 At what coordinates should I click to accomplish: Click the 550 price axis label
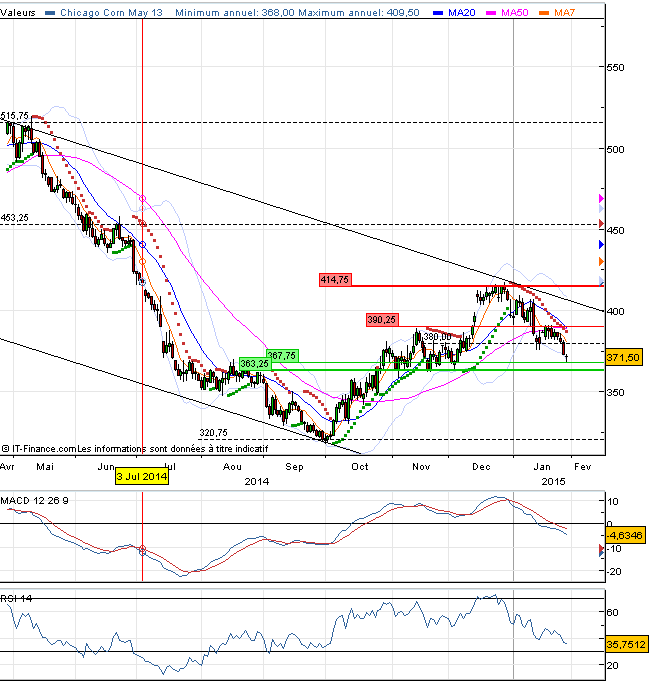point(615,68)
